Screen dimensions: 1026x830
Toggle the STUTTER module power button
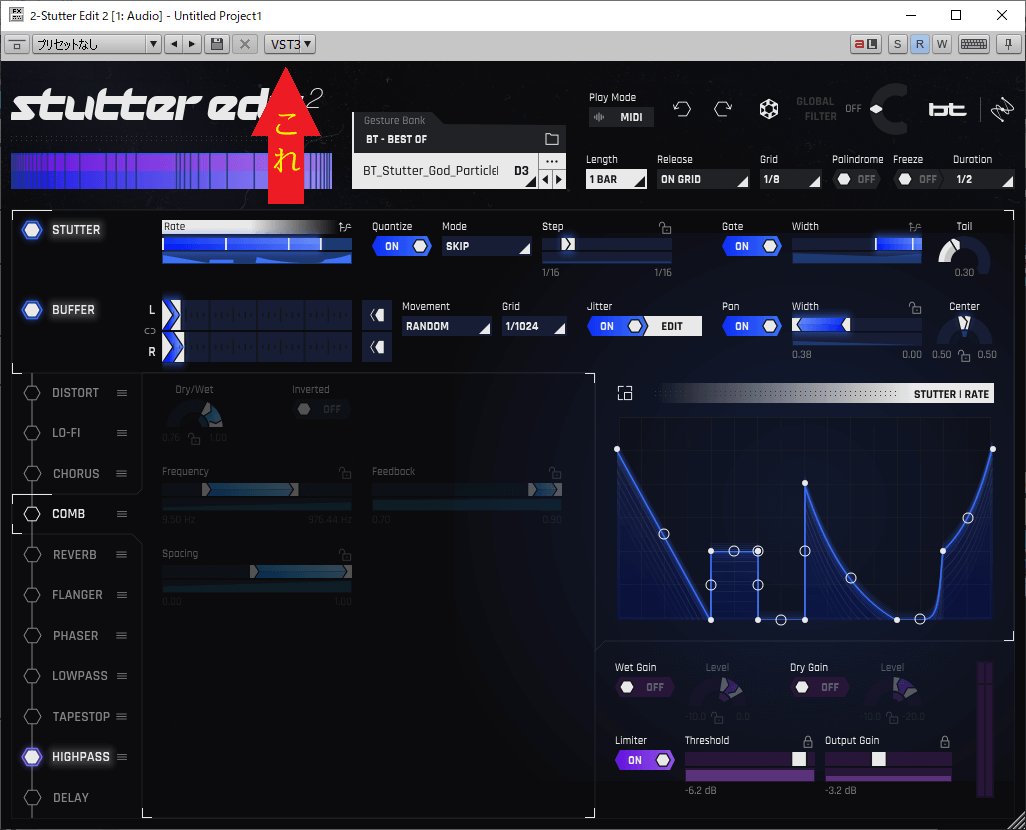[31, 230]
